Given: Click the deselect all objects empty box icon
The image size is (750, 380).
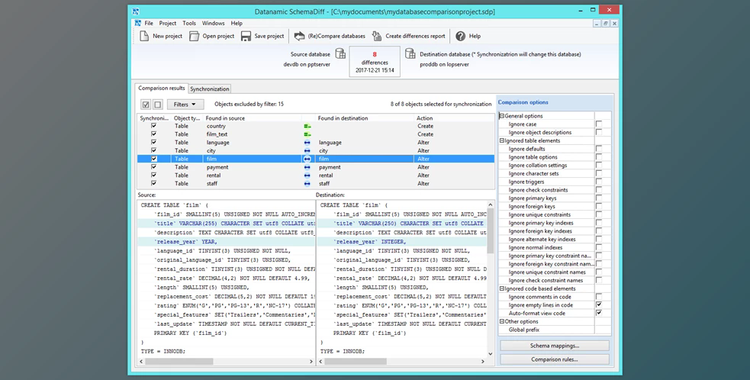Looking at the screenshot, I should click(x=157, y=104).
